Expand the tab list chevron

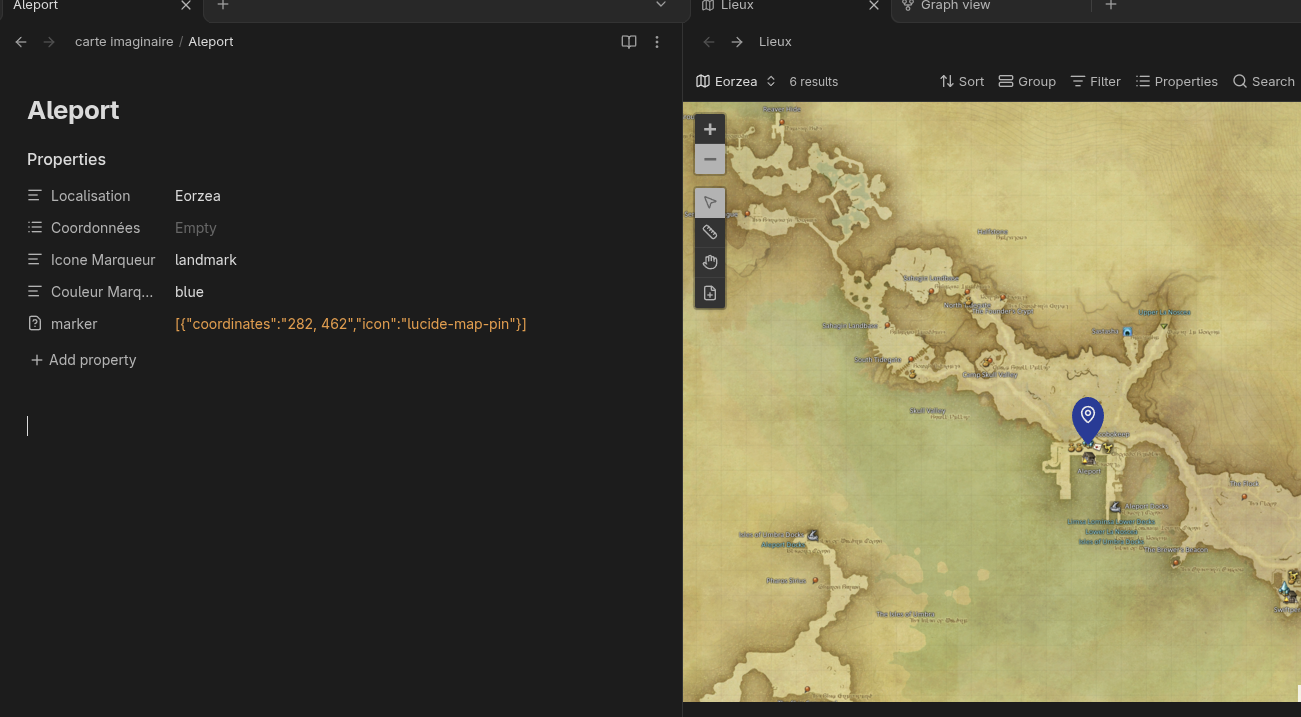click(661, 6)
